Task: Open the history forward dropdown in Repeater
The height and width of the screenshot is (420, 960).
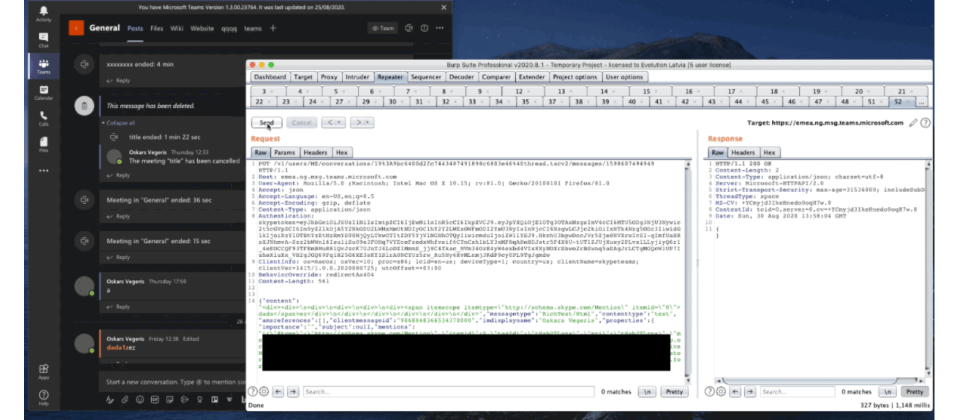Action: tap(362, 122)
